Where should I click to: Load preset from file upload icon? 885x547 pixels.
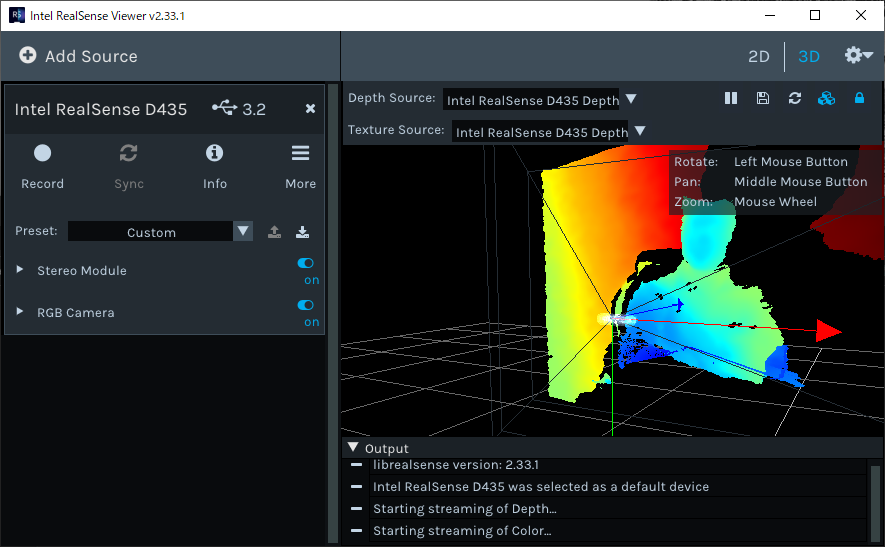click(274, 231)
